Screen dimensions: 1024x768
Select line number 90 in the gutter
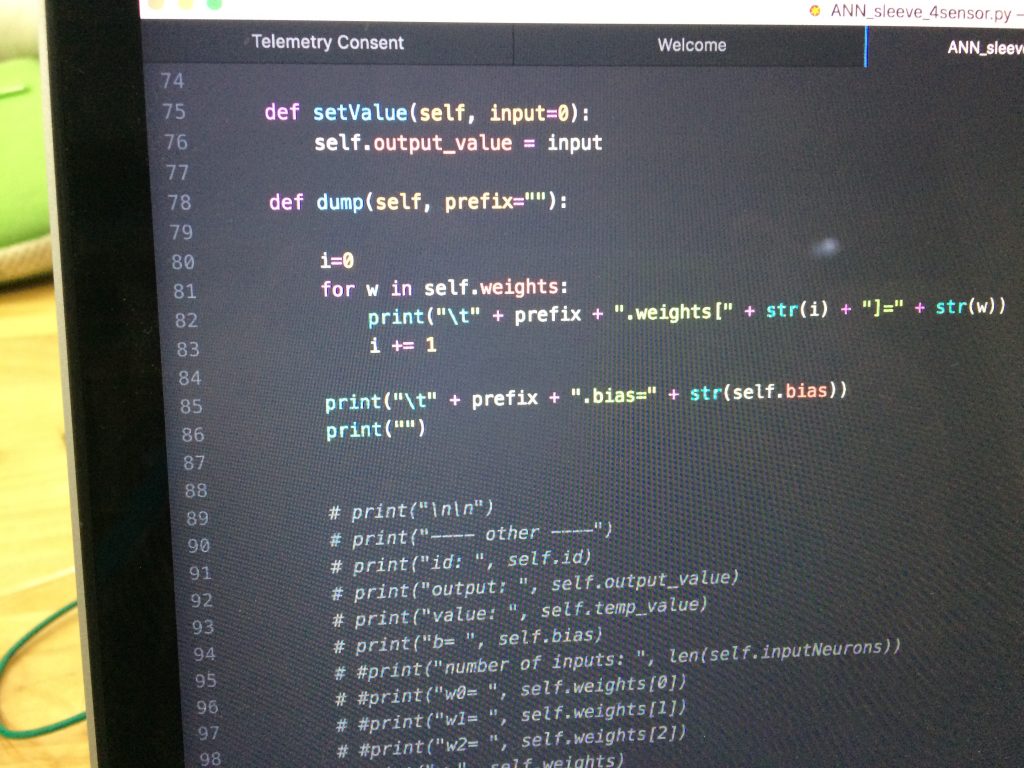tap(199, 545)
